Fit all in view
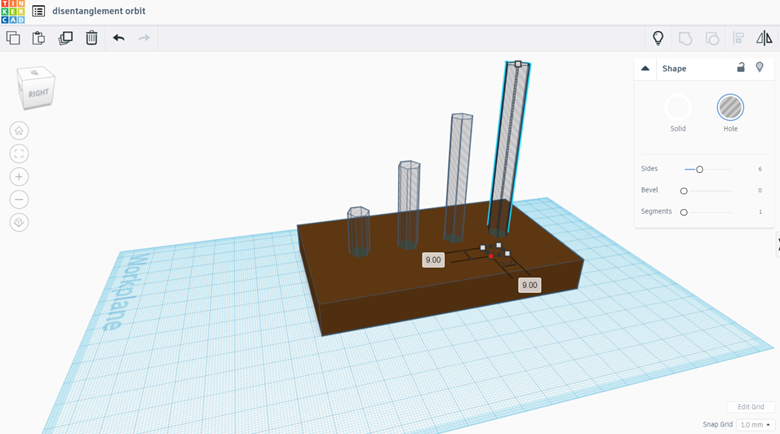The image size is (780, 434). click(x=19, y=154)
